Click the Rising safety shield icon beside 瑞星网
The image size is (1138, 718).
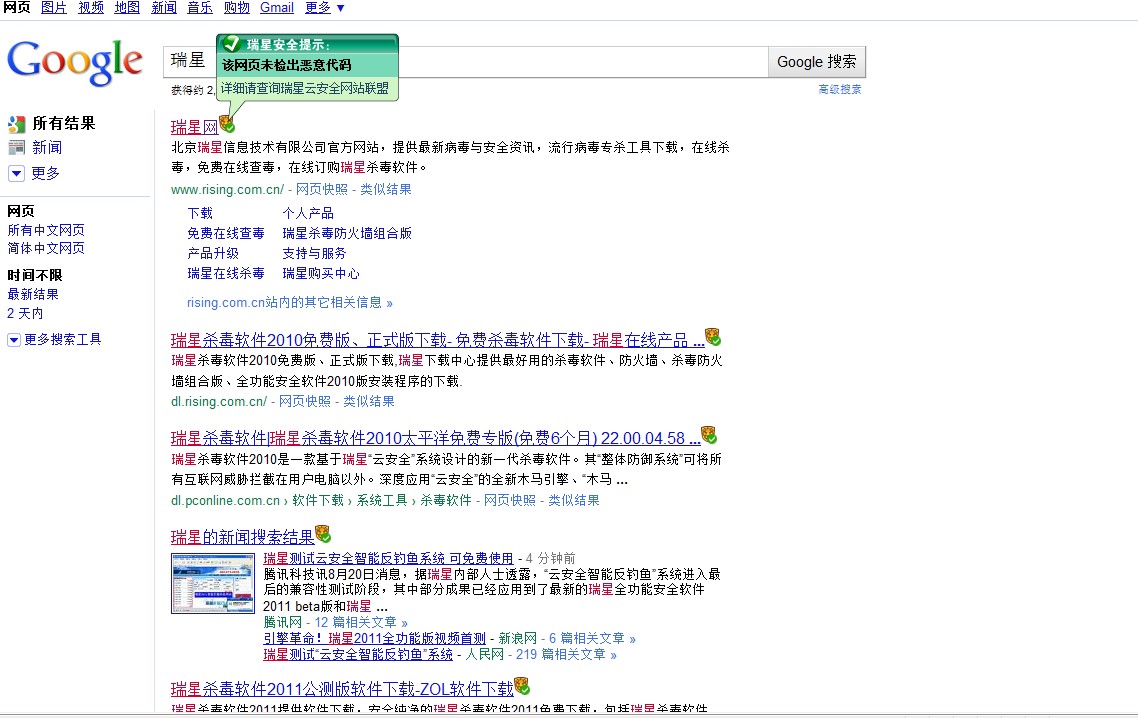coord(227,124)
